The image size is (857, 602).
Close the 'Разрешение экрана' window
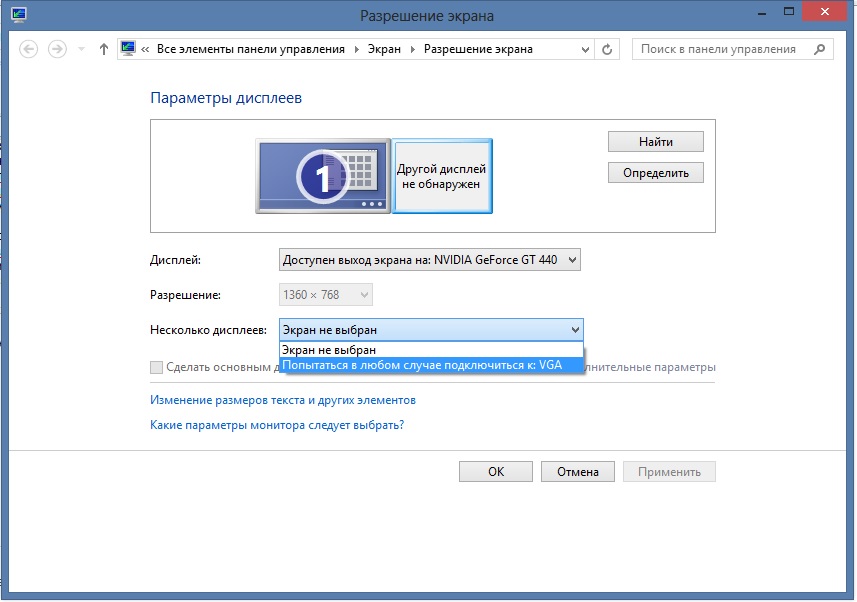(825, 11)
